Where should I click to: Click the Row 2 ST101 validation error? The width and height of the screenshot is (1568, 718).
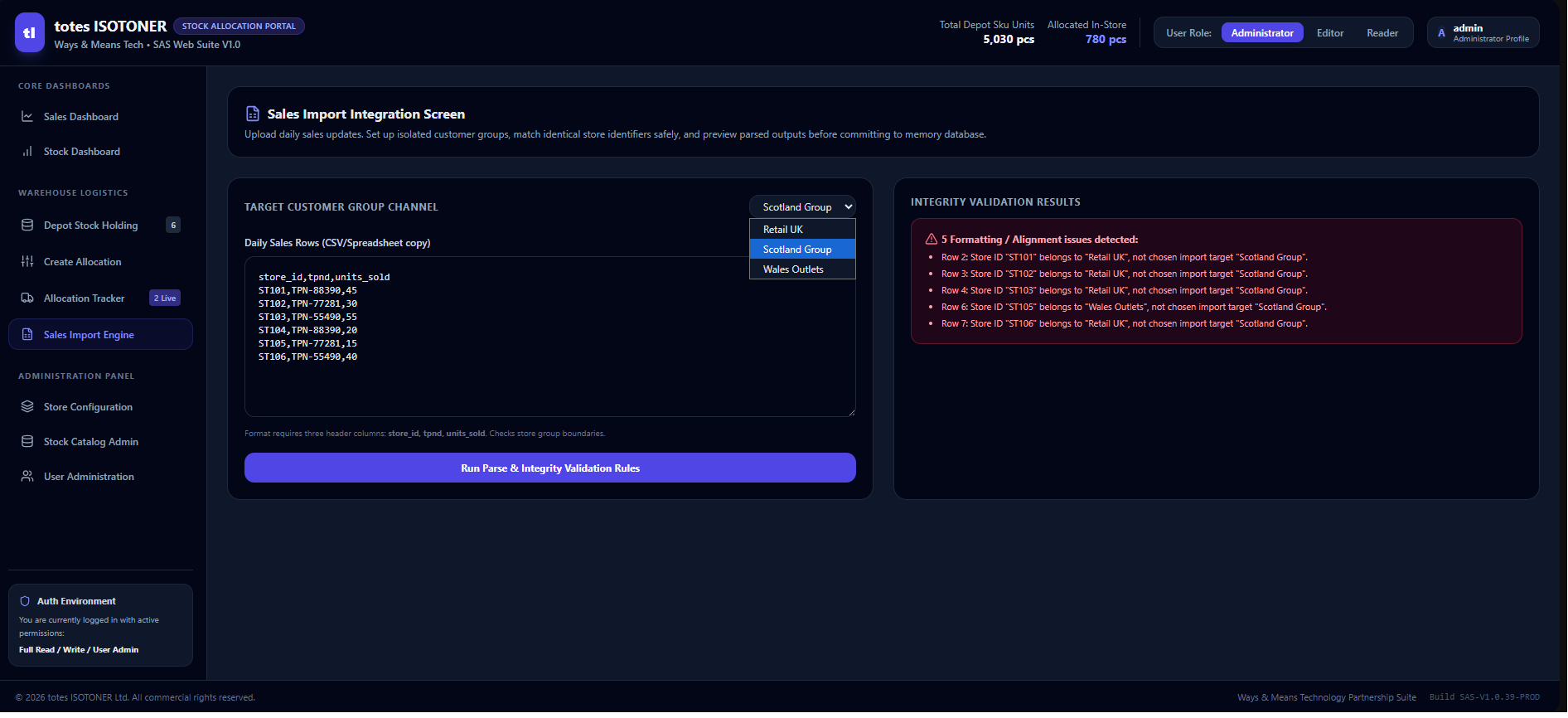pos(1125,258)
